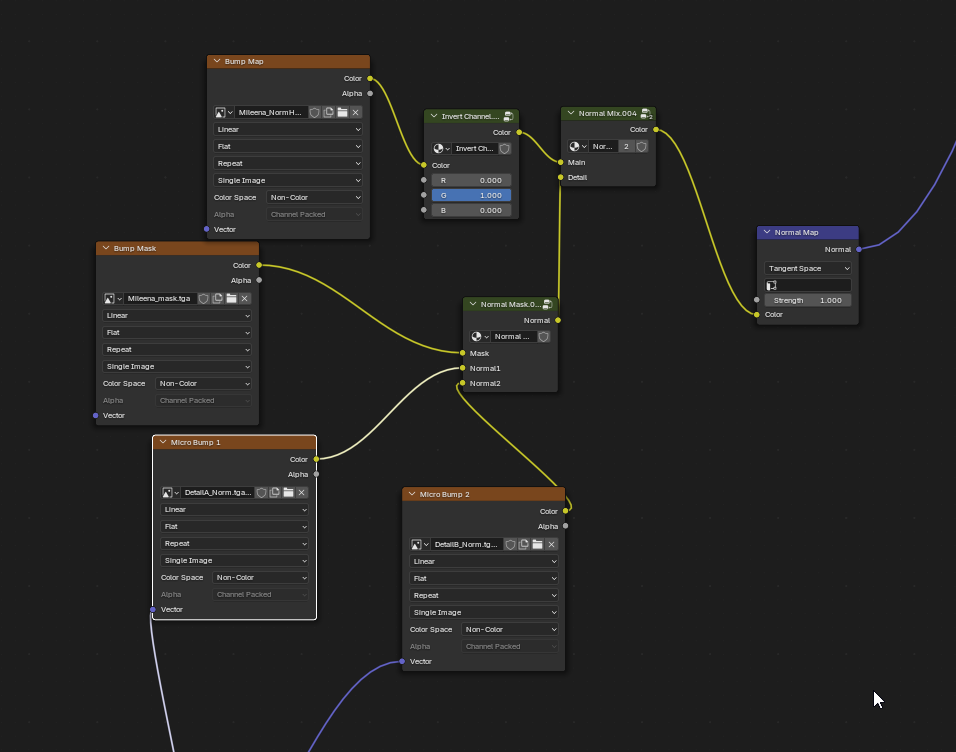
Task: Toggle fake user on Bump Map image
Action: click(x=315, y=112)
